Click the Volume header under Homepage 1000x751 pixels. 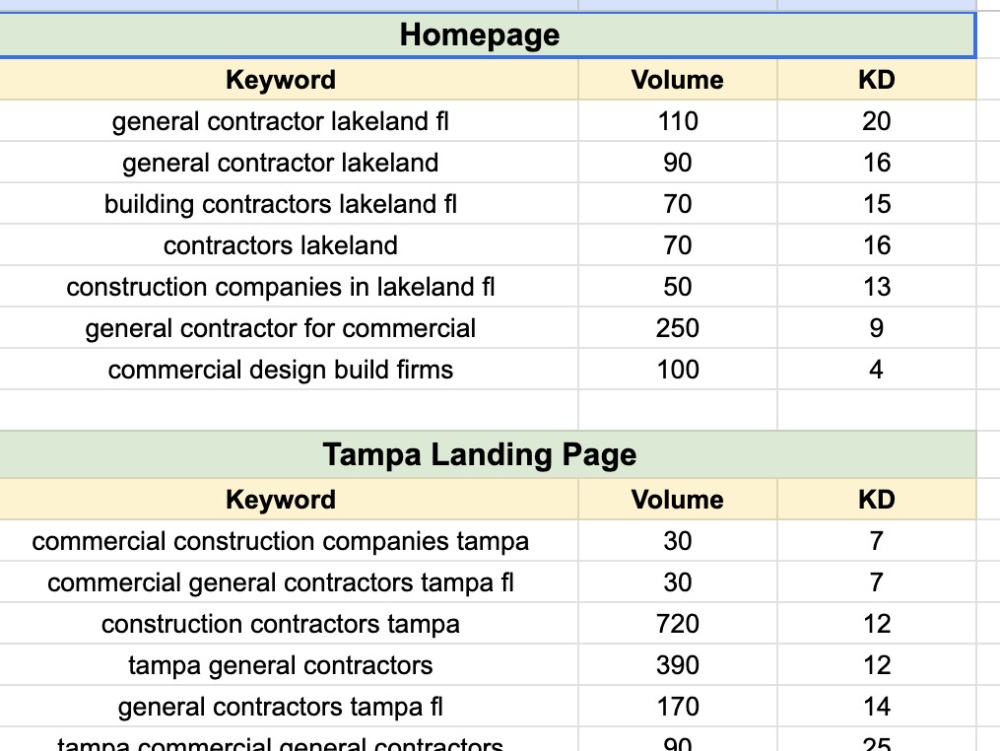[x=677, y=79]
